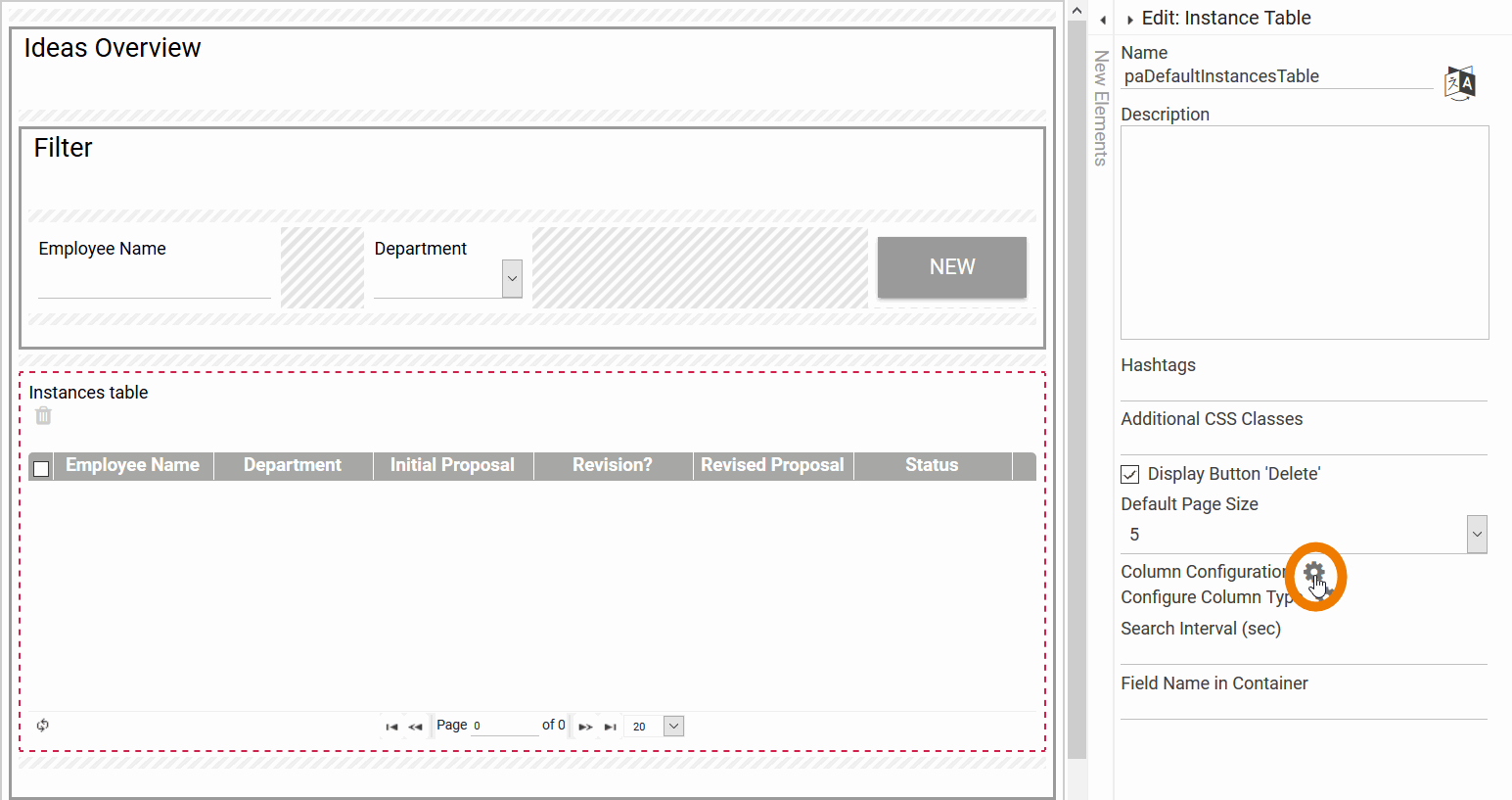1512x800 pixels.
Task: Click the refresh icon in the table footer
Action: (x=42, y=725)
